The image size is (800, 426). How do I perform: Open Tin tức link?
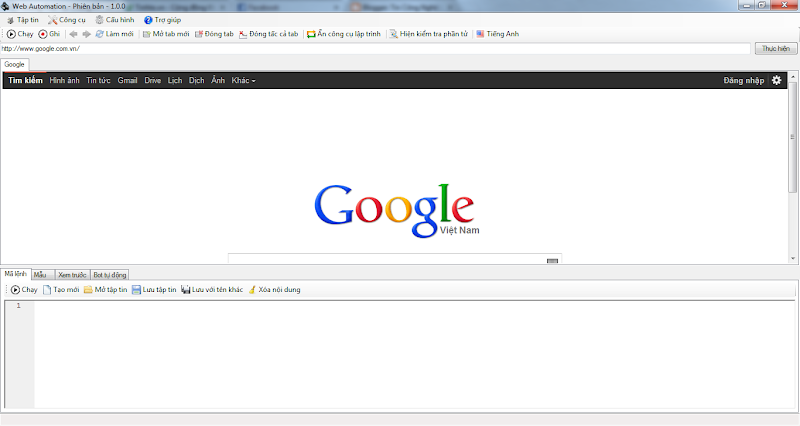pyautogui.click(x=98, y=81)
